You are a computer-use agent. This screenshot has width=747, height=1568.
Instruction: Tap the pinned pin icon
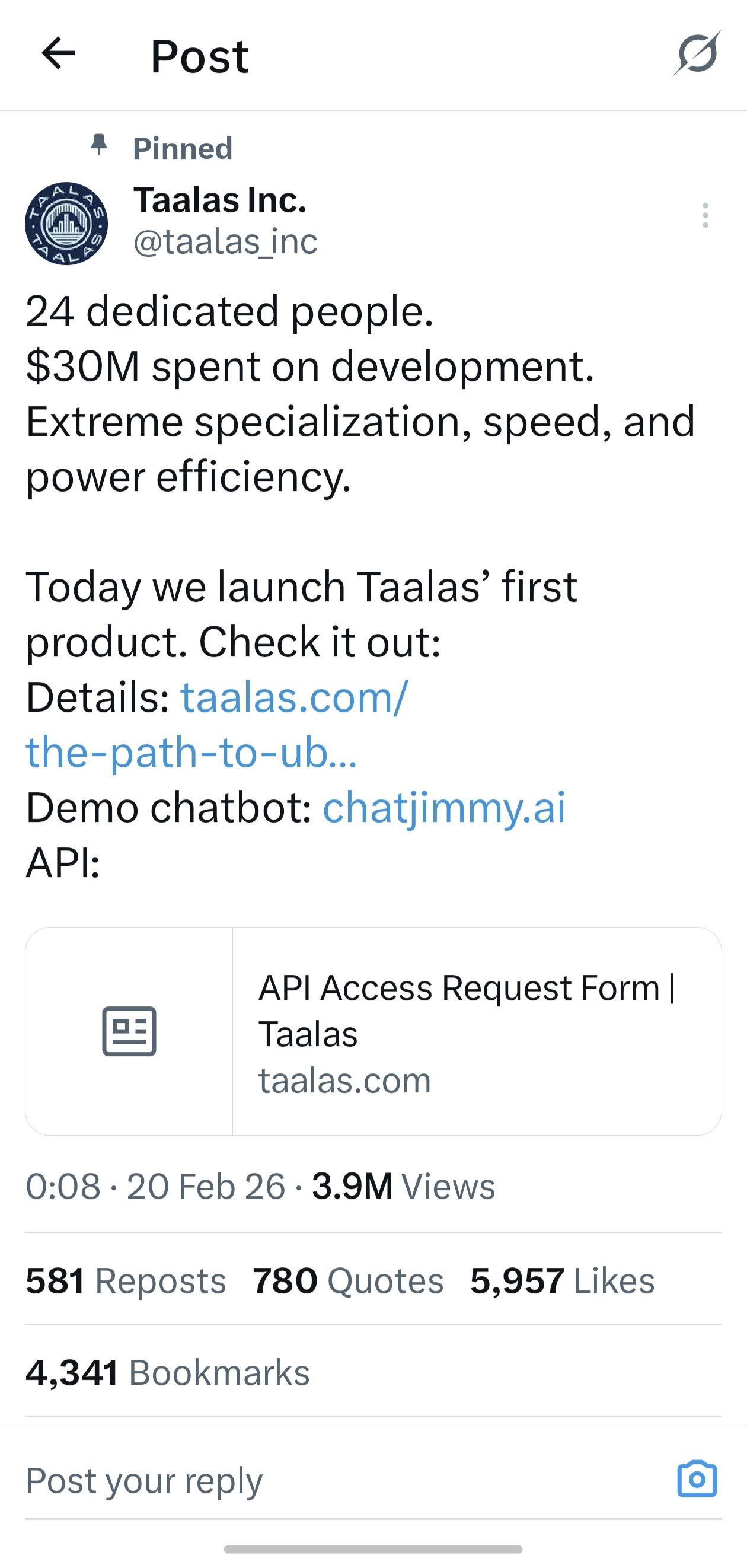click(98, 145)
